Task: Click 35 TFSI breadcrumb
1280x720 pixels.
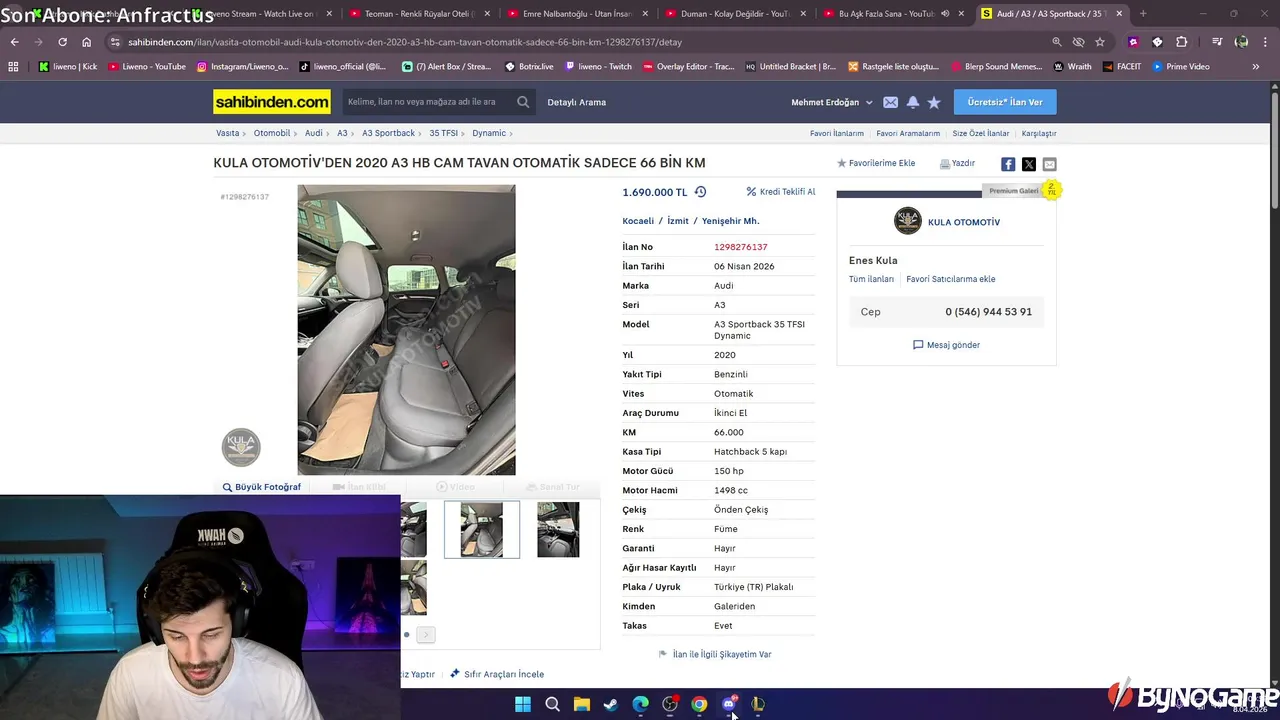Action: point(444,133)
